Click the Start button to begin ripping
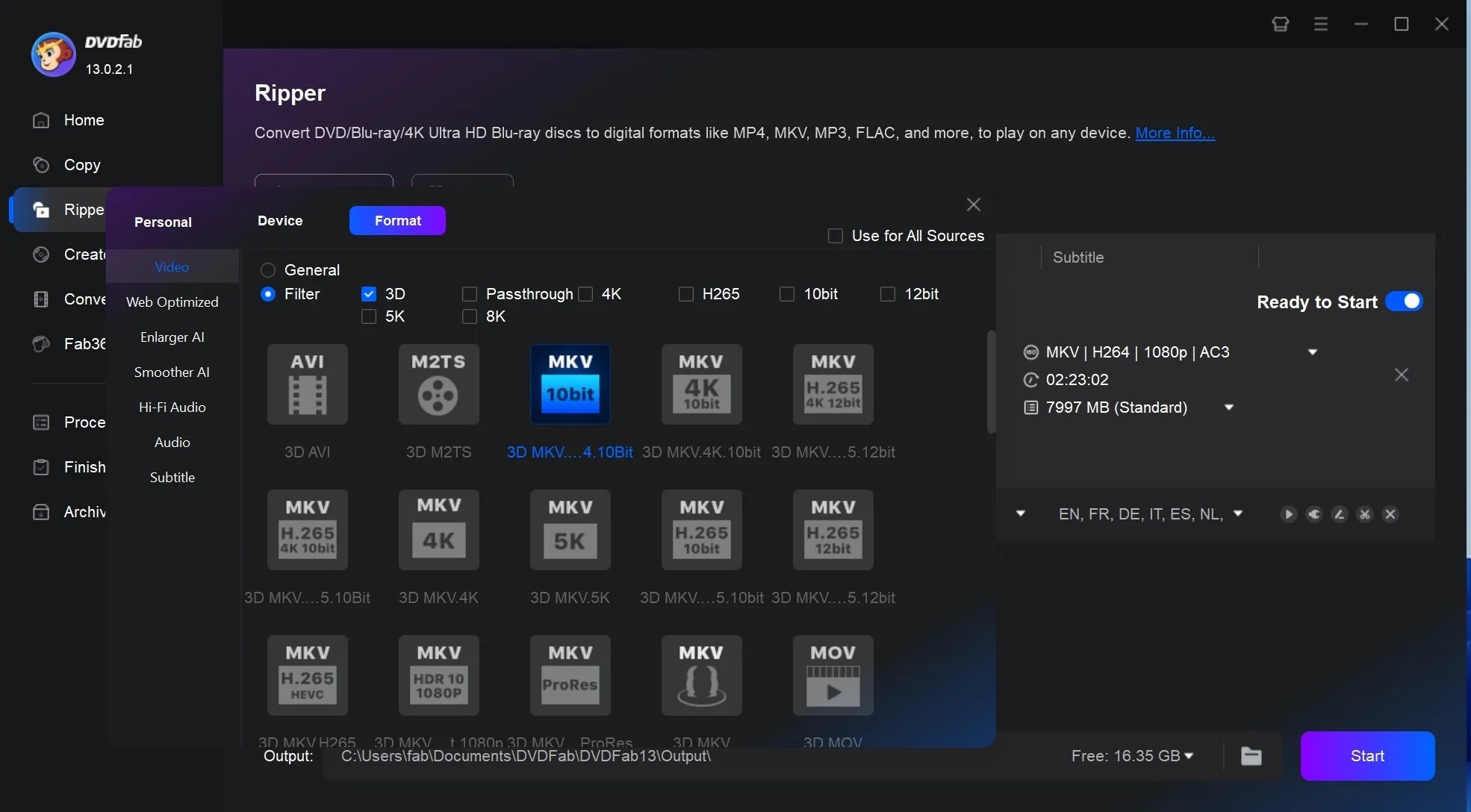1471x812 pixels. (x=1367, y=756)
